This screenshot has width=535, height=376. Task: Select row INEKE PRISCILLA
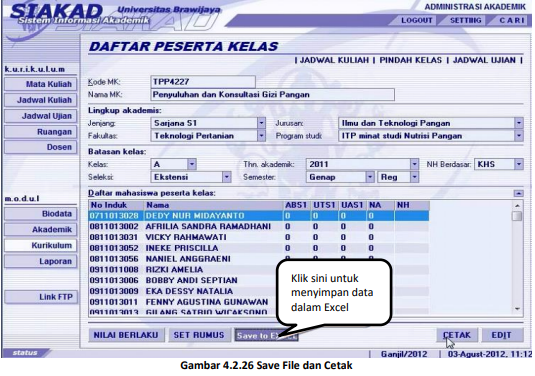[x=259, y=248]
